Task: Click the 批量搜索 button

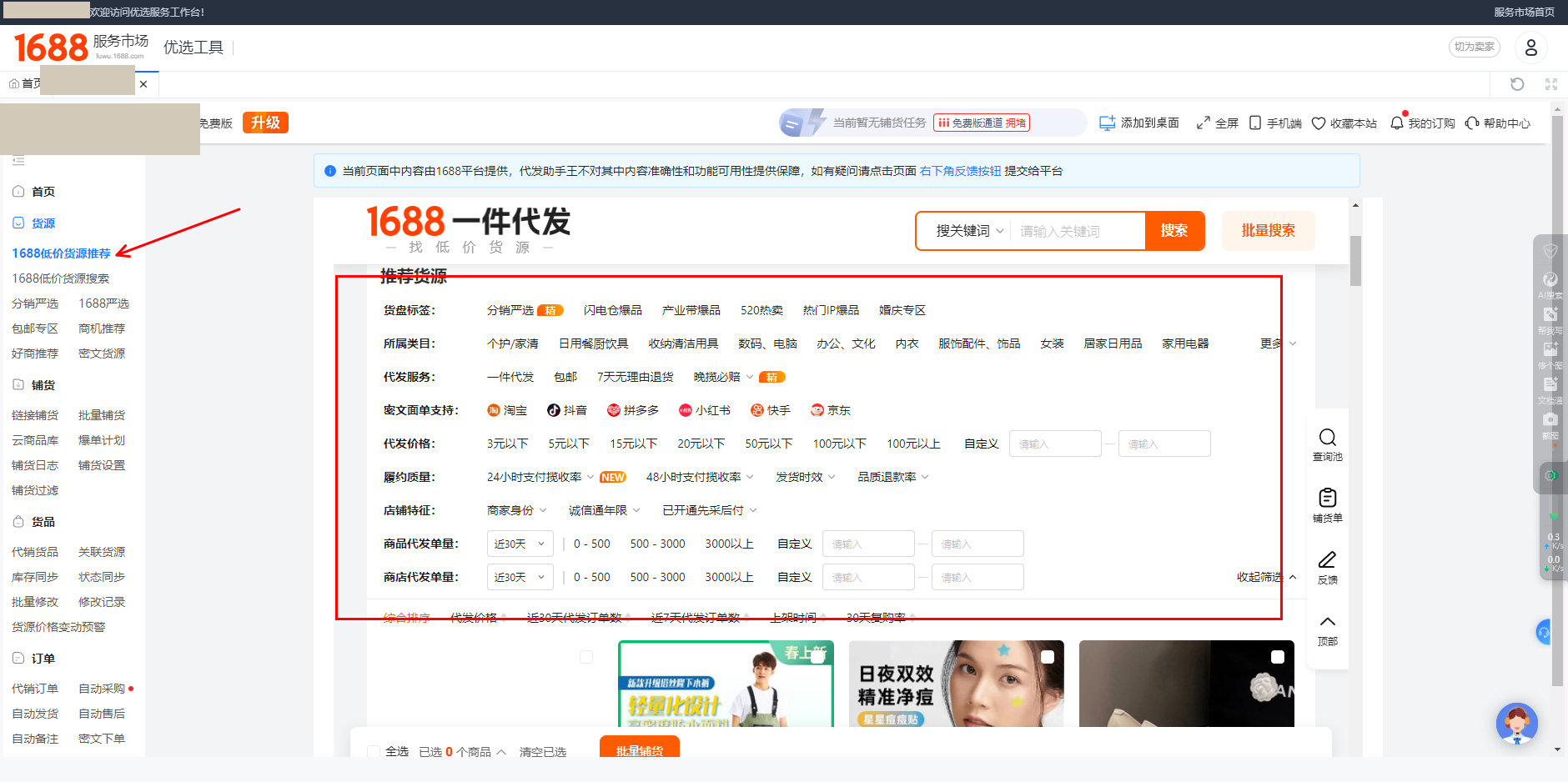Action: click(1268, 231)
